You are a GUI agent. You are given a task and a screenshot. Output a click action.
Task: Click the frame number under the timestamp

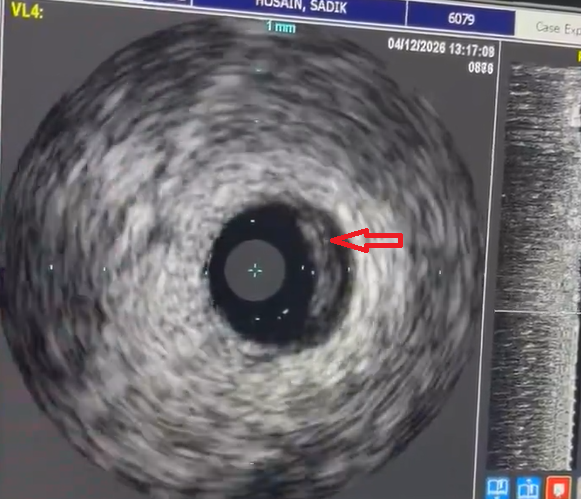pos(481,67)
